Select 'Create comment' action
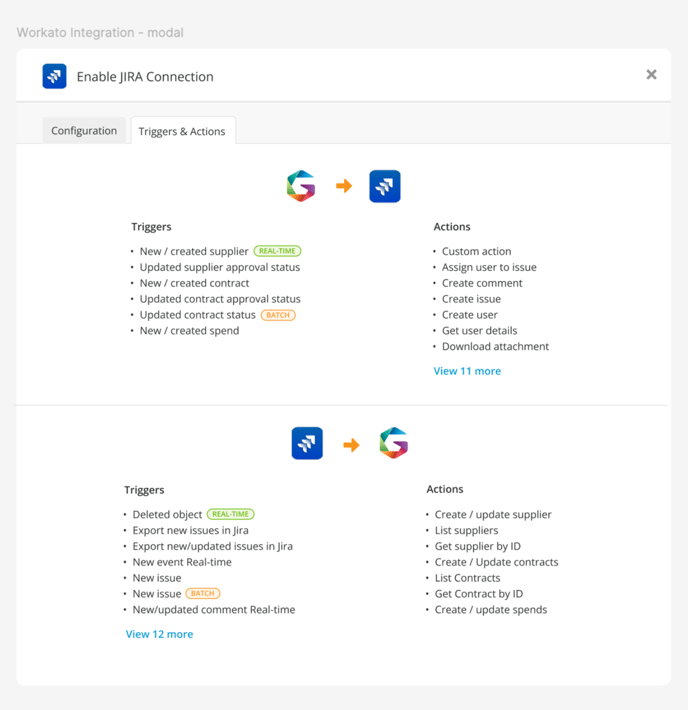 [x=482, y=283]
